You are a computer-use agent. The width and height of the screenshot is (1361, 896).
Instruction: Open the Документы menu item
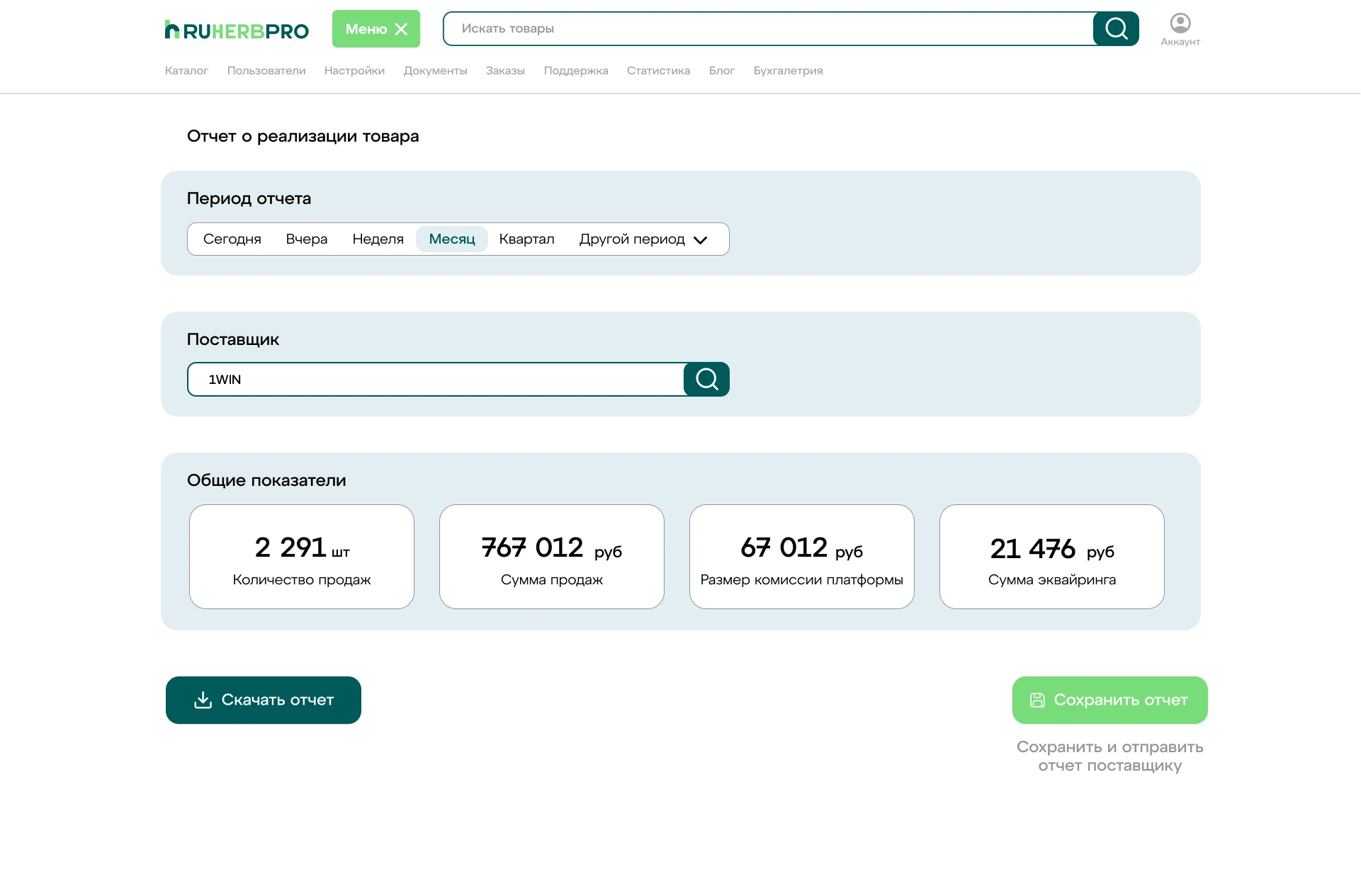tap(436, 70)
